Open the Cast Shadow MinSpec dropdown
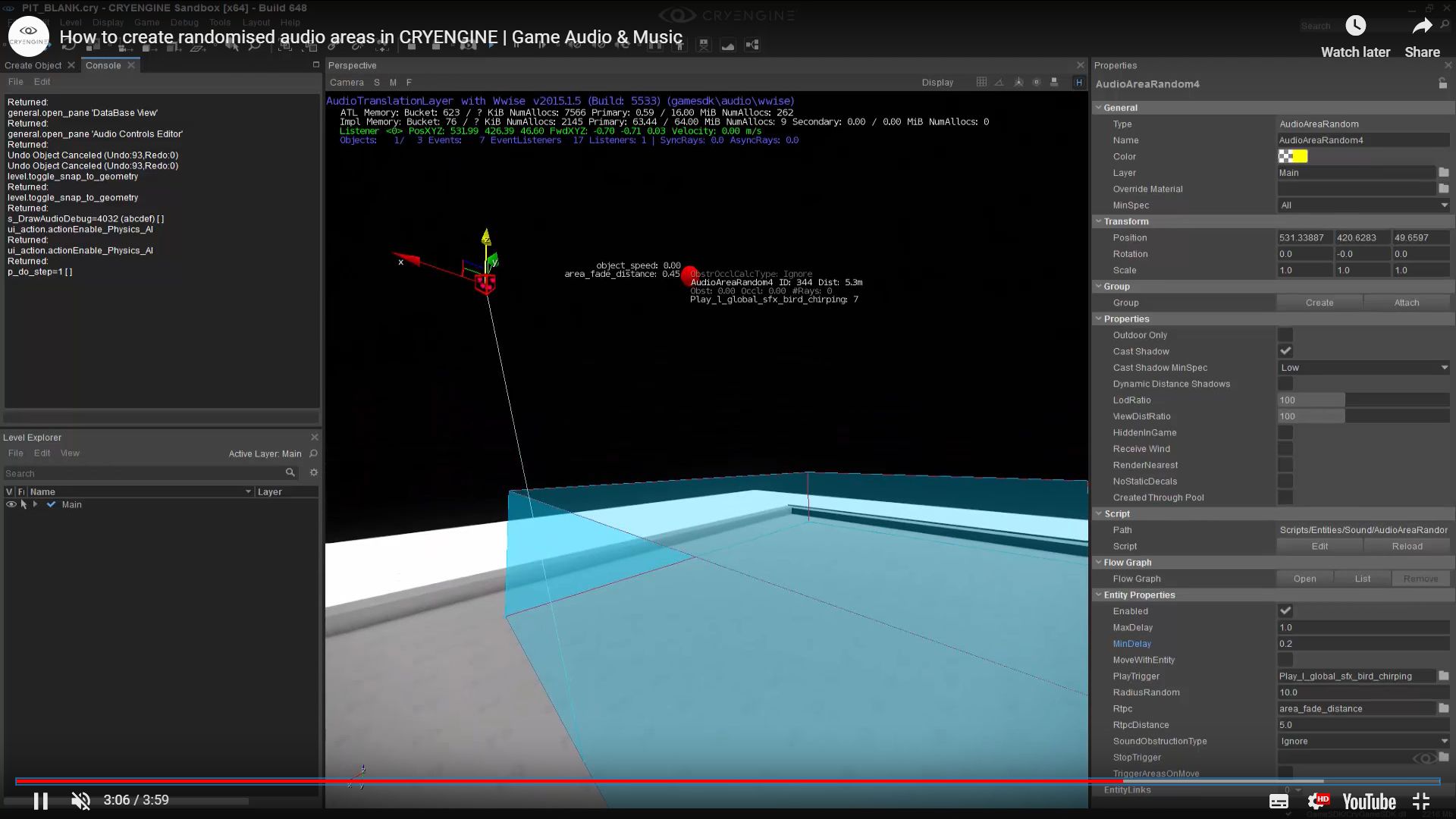The image size is (1456, 819). [1363, 367]
